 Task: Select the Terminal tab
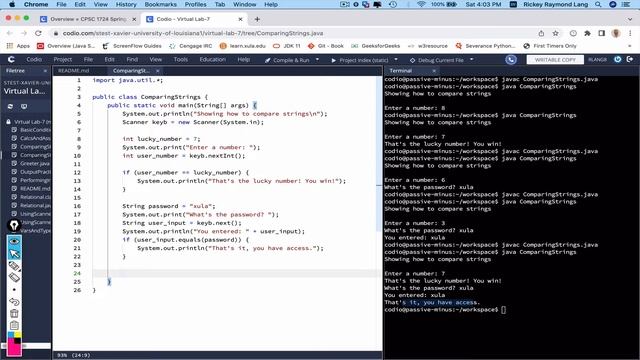(400, 71)
